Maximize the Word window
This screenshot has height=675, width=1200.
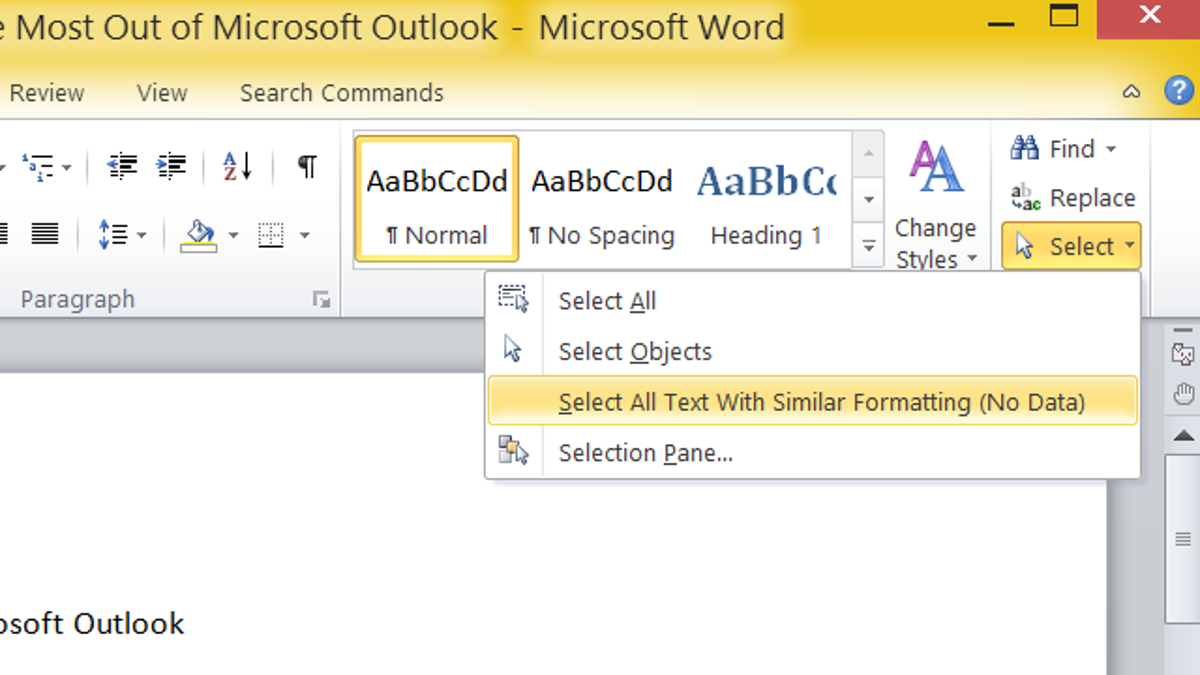pos(1064,15)
